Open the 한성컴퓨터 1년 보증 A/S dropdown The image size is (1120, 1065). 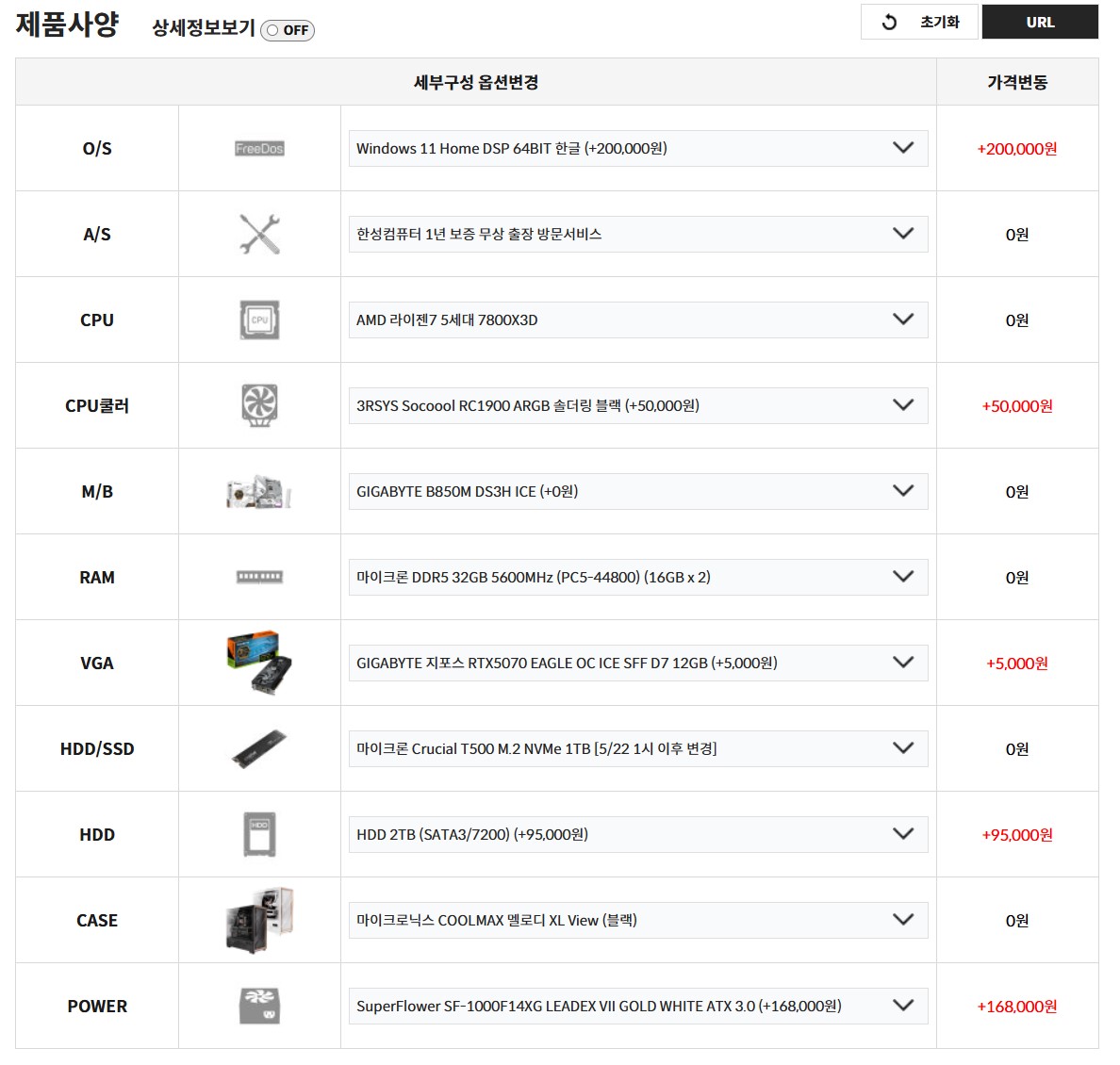(638, 235)
